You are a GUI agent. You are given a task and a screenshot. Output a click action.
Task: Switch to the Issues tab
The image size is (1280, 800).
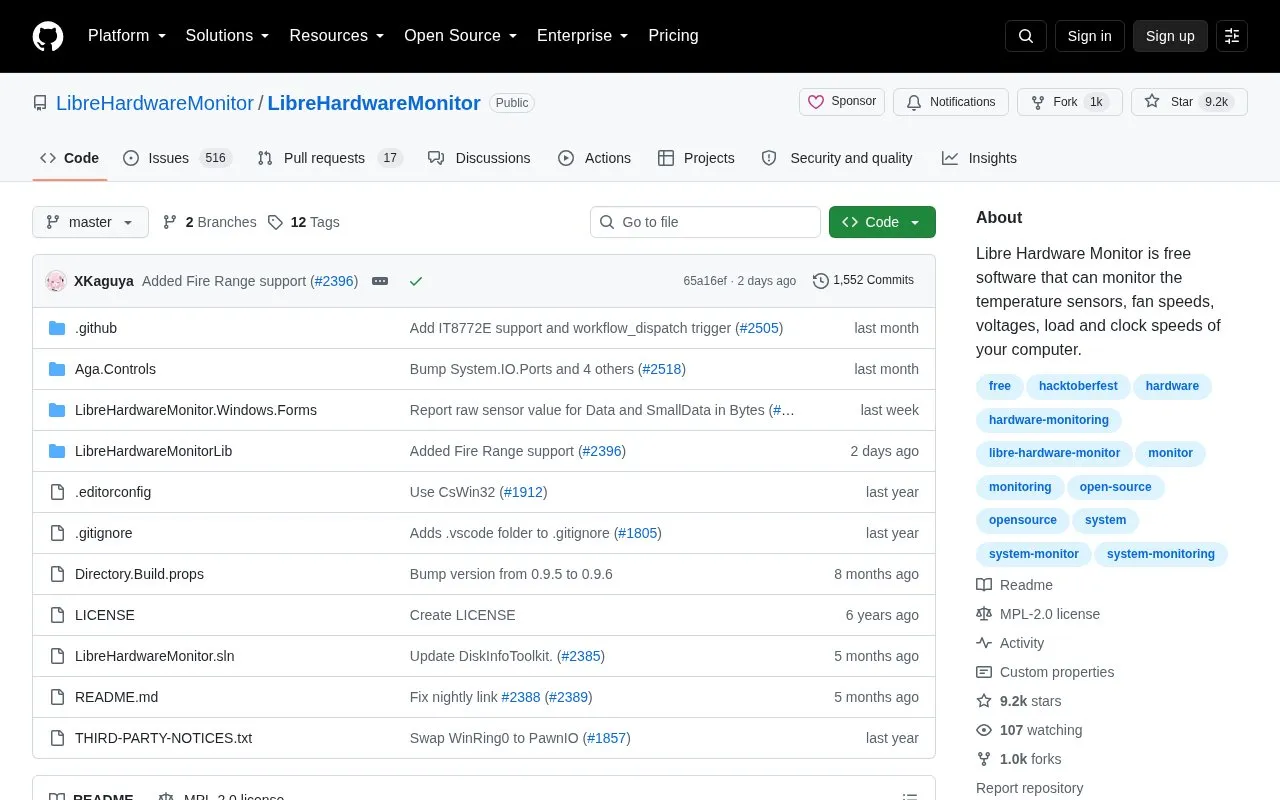(x=177, y=158)
